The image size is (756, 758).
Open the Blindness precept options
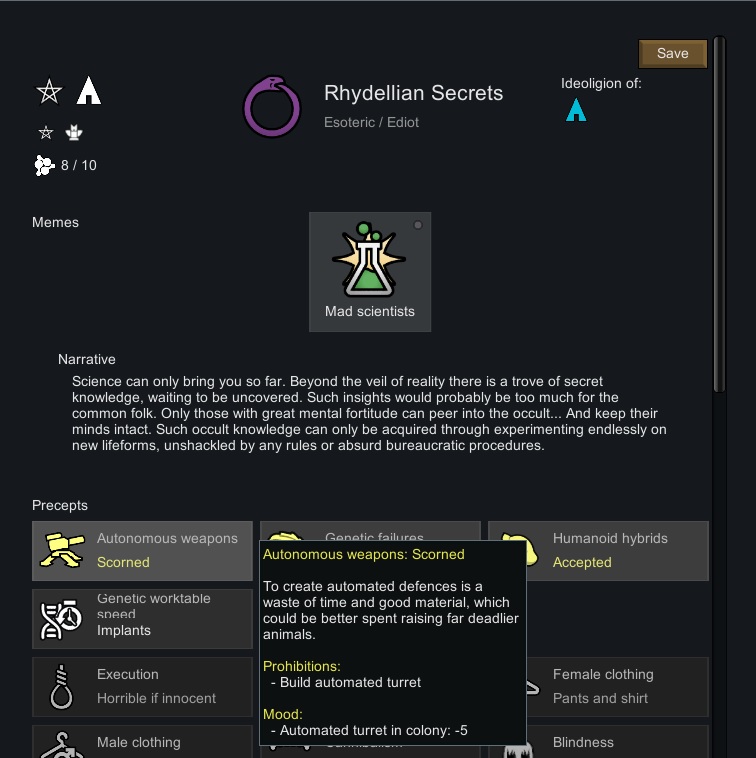pos(598,743)
